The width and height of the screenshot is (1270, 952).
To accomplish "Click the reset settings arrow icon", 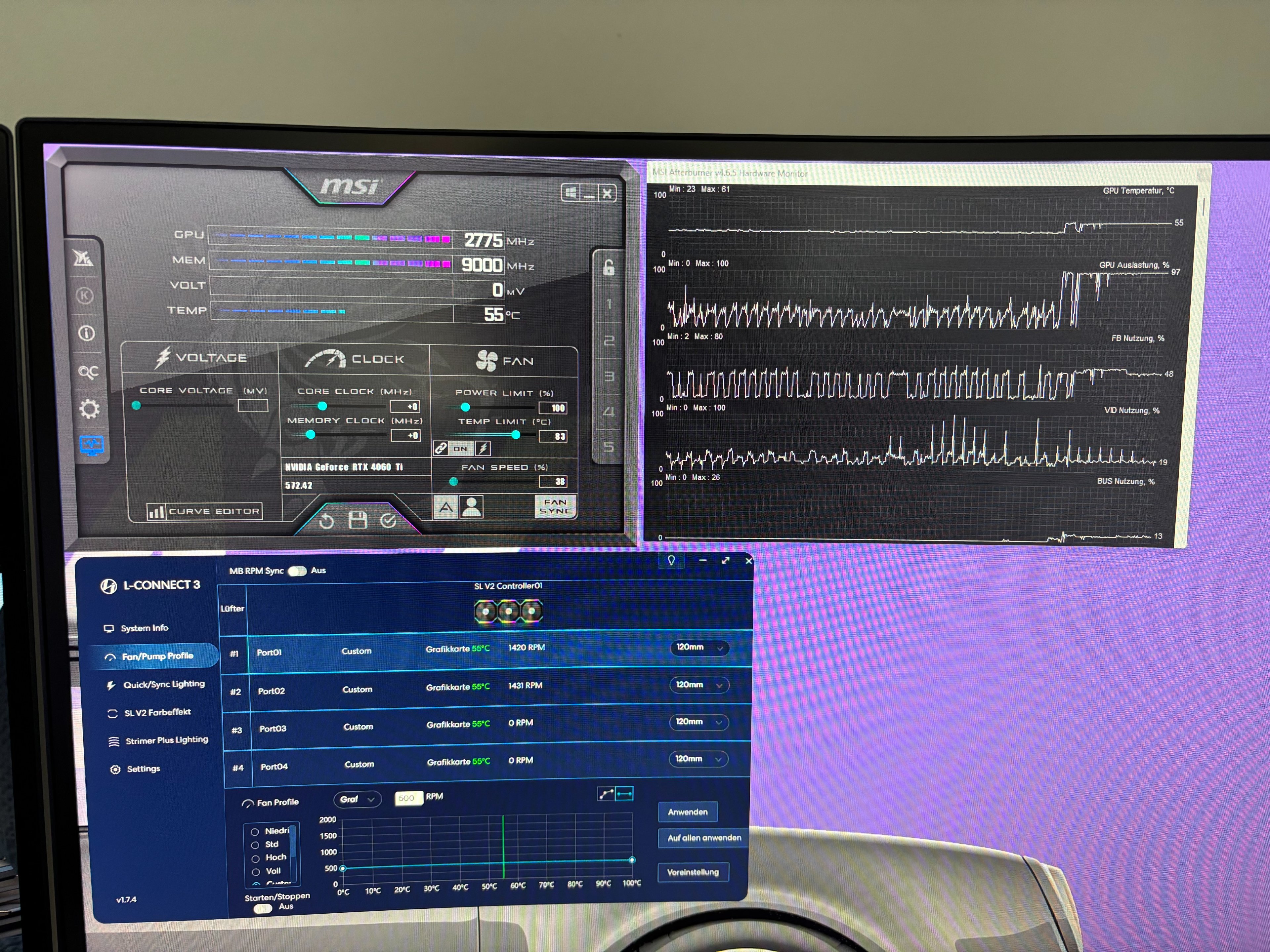I will (326, 521).
